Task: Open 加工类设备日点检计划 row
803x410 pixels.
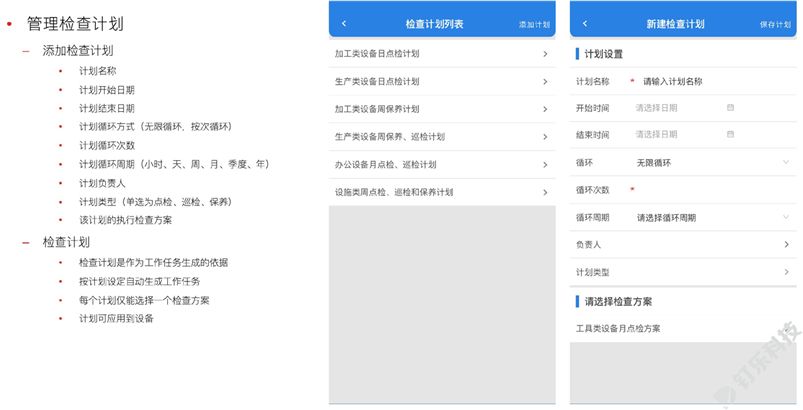Action: [442, 54]
